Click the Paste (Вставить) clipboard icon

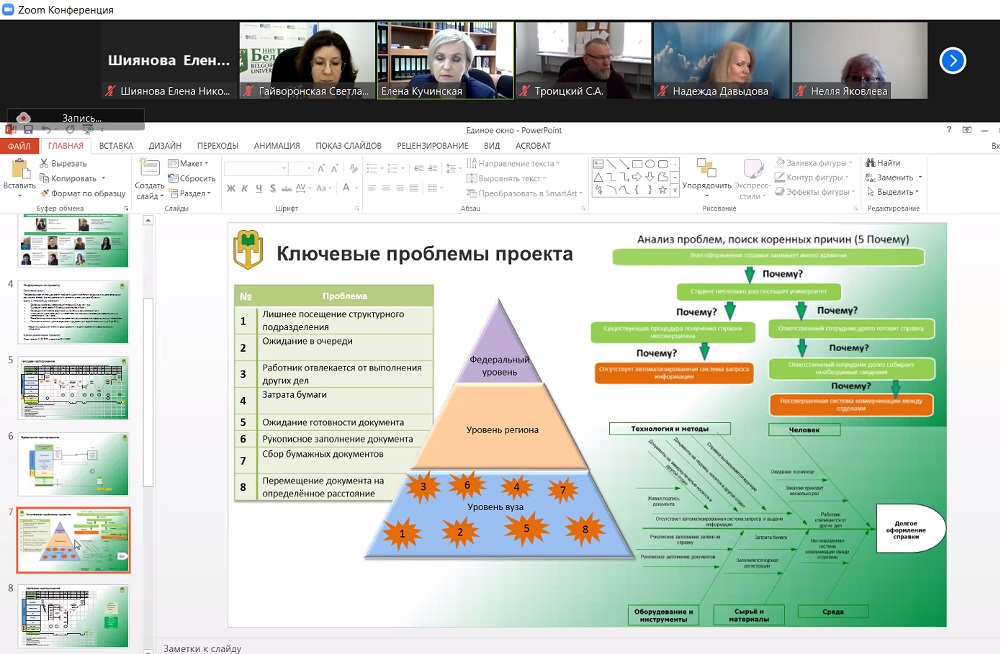(x=18, y=169)
